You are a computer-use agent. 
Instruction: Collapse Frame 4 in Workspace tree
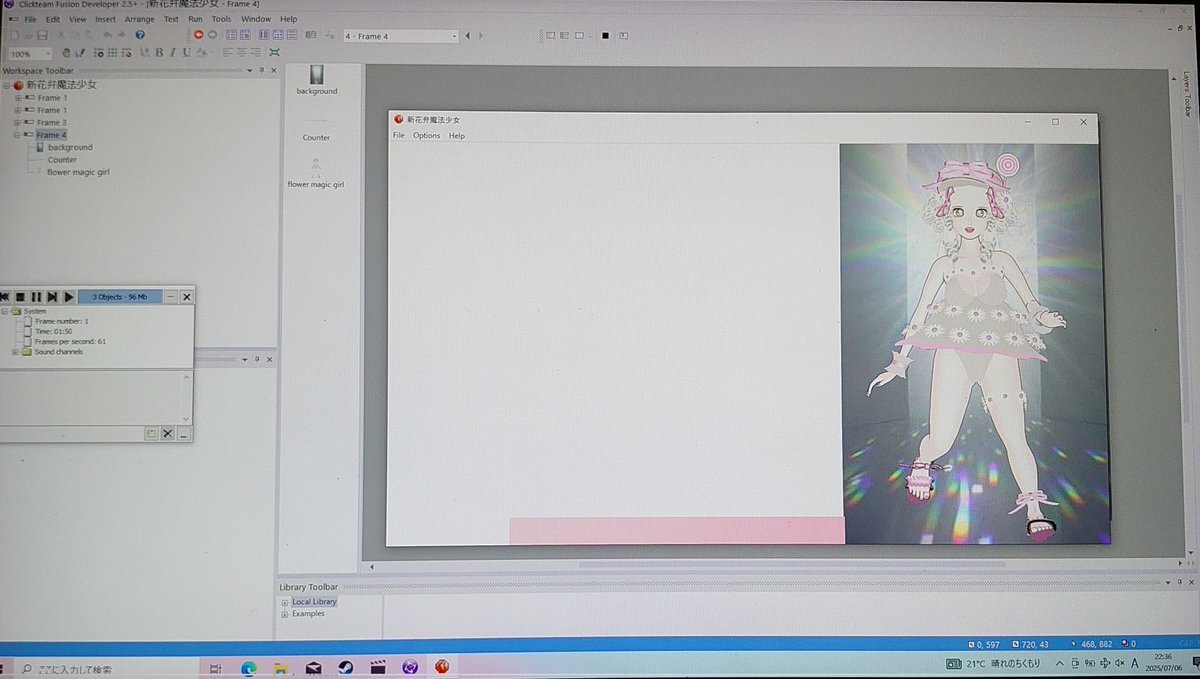pos(17,134)
